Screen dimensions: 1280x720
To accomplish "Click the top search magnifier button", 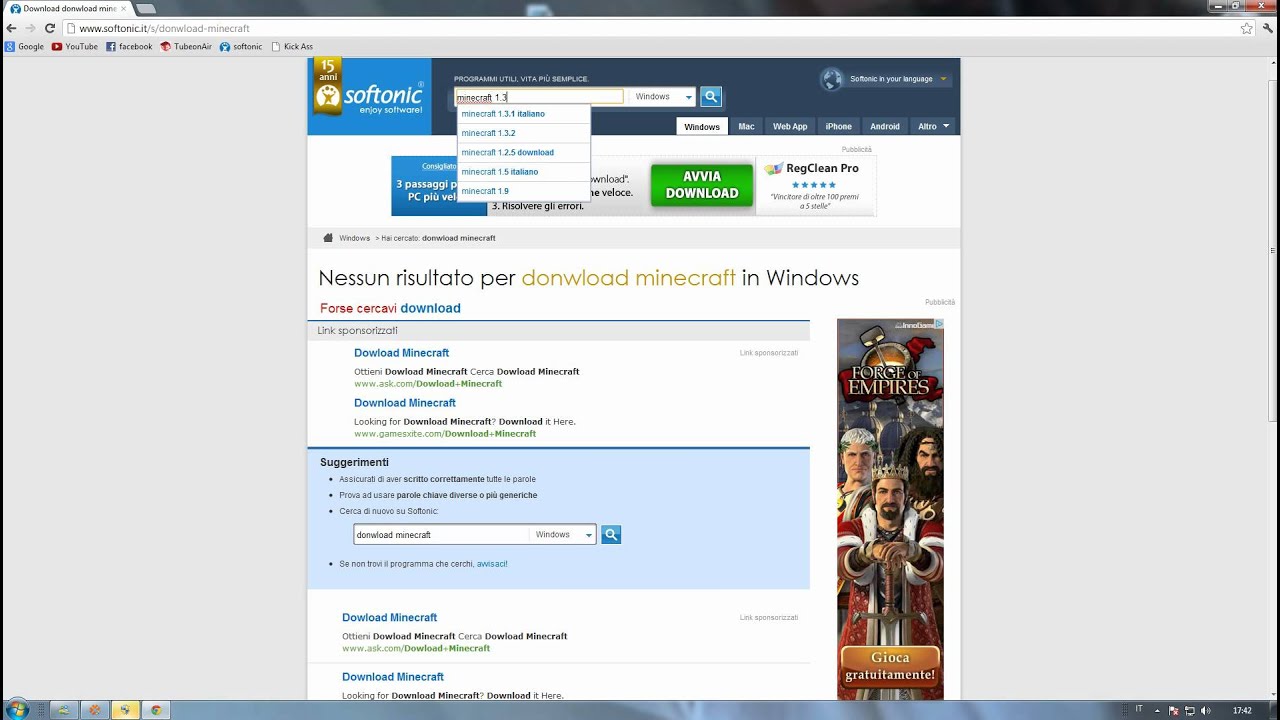I will 711,97.
